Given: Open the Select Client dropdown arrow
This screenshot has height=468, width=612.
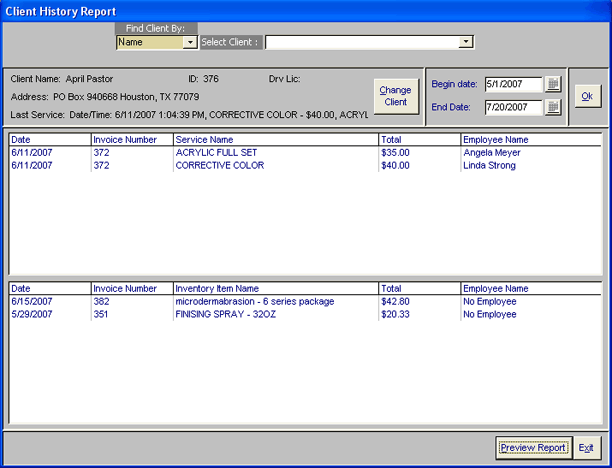Looking at the screenshot, I should (x=466, y=42).
